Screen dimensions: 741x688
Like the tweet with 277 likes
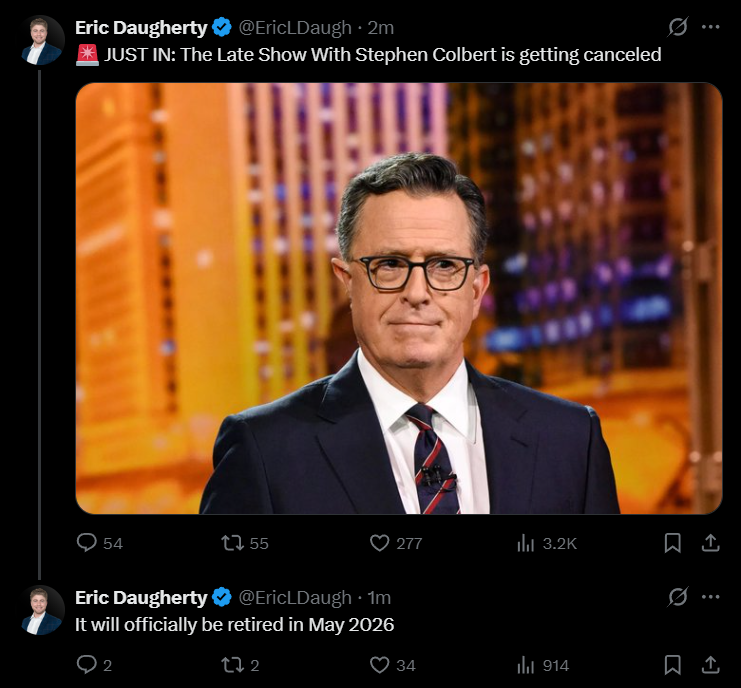tap(379, 542)
